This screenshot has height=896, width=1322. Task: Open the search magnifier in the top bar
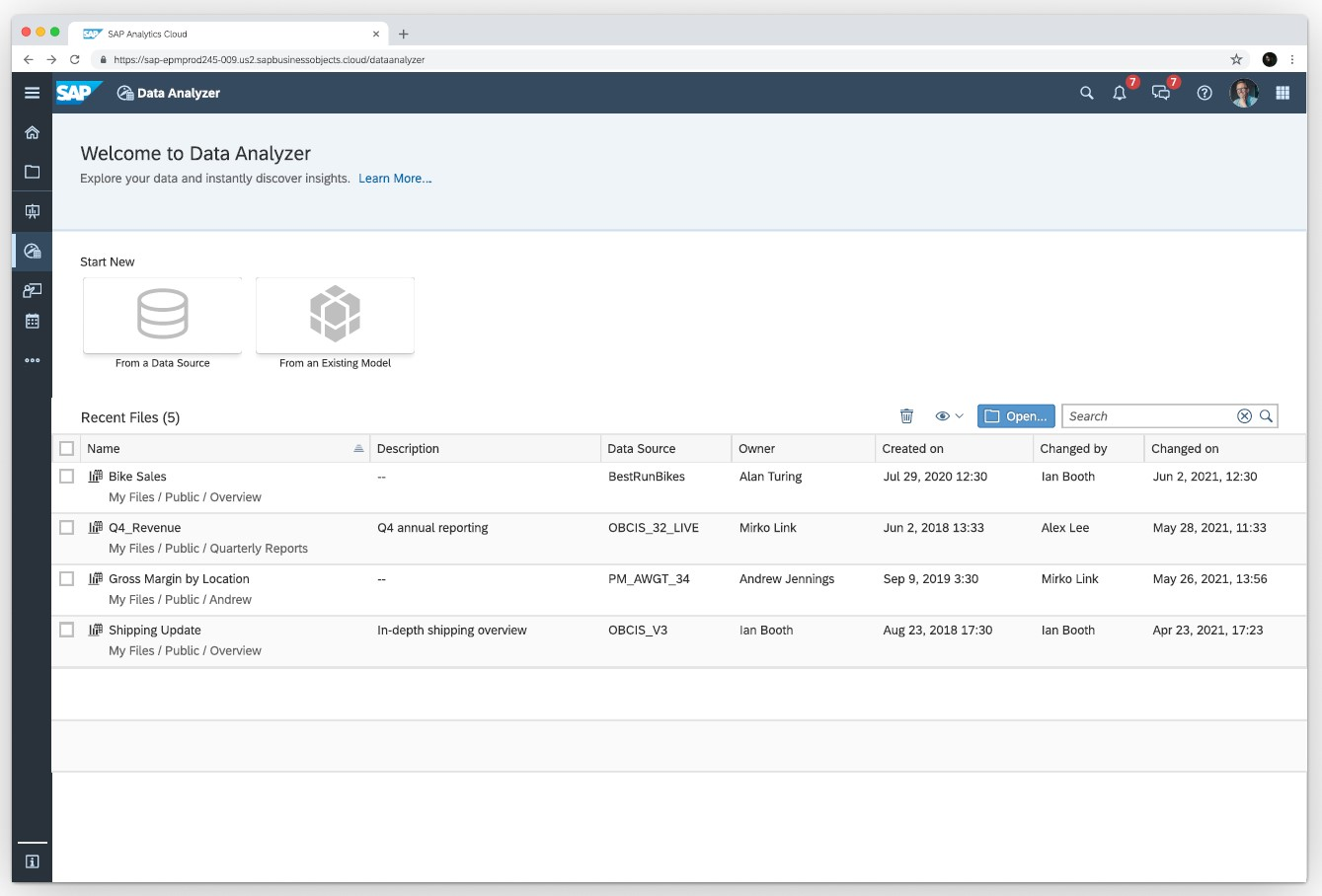[1085, 93]
